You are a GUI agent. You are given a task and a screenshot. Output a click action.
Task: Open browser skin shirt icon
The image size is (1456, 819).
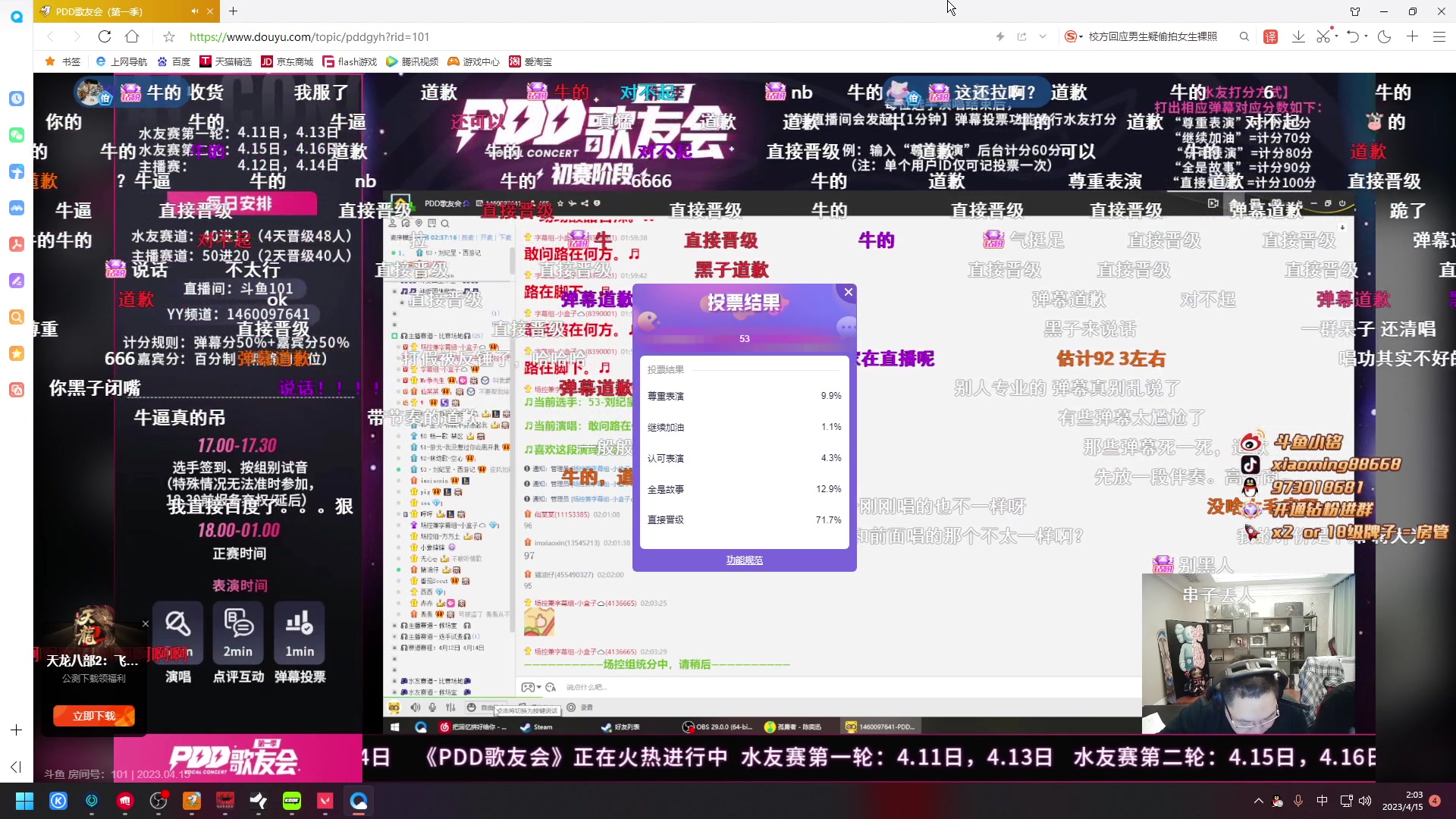pos(1355,11)
